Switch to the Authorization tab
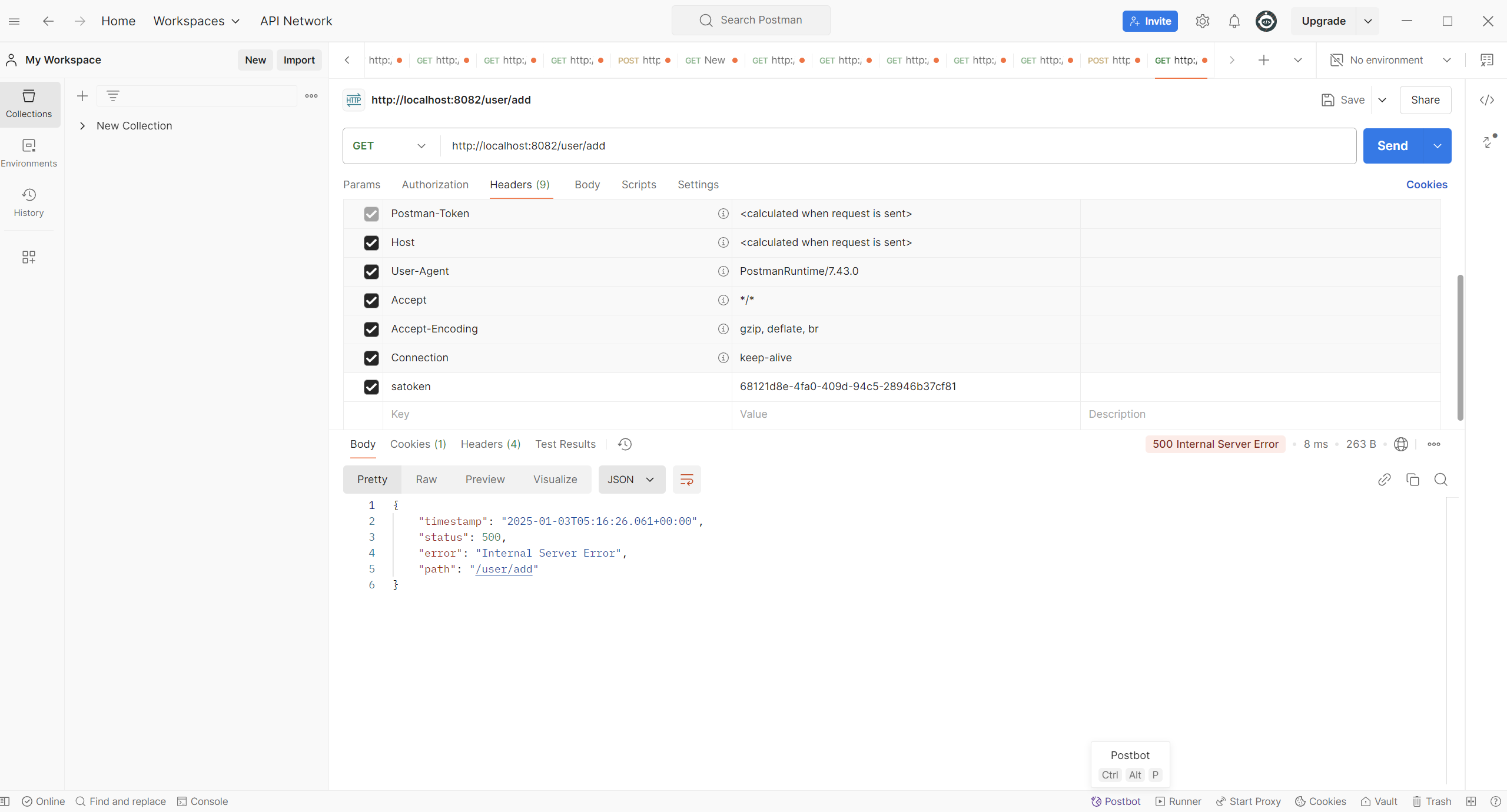The image size is (1507, 812). click(435, 185)
